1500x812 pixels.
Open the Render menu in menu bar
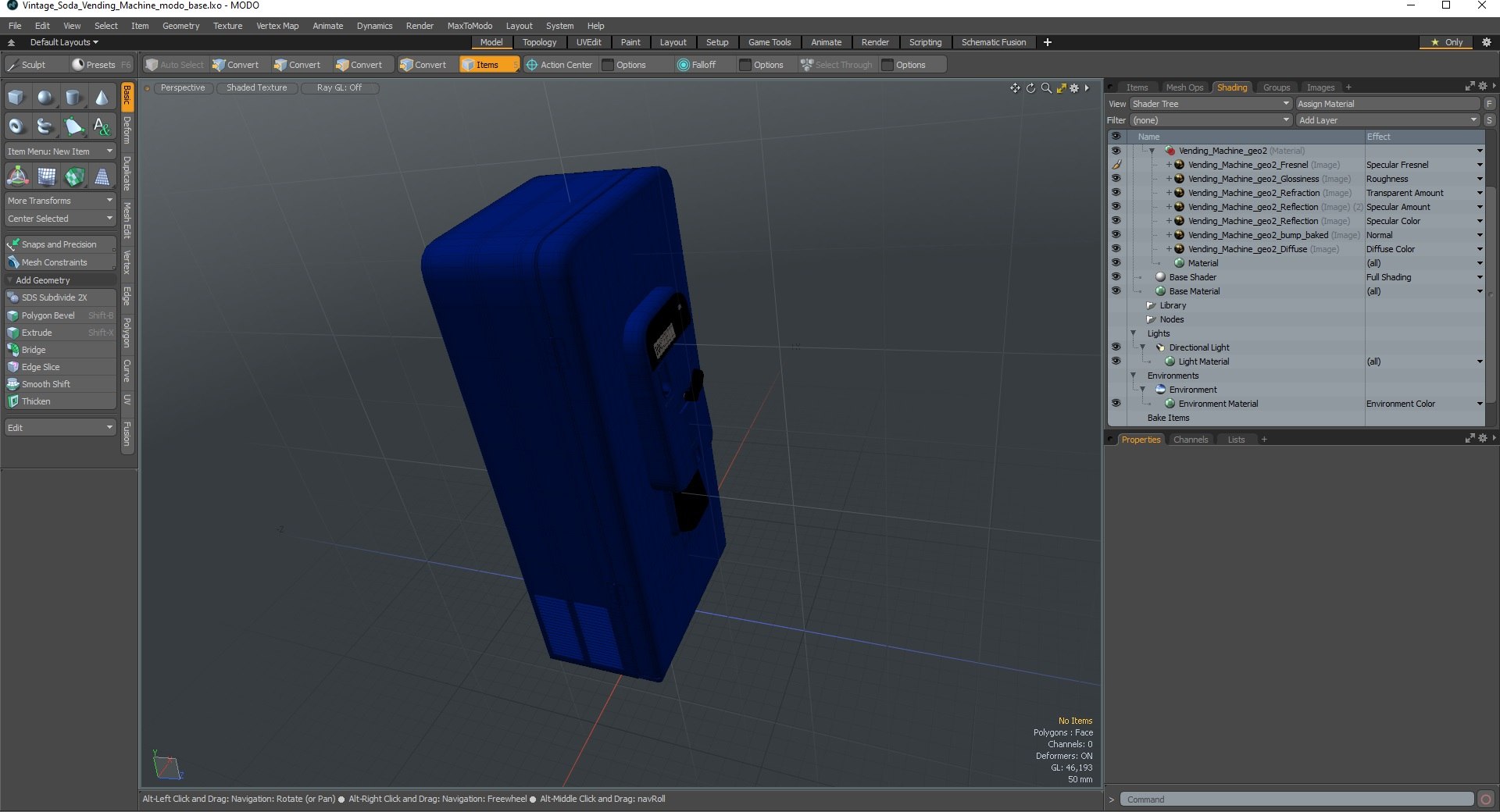coord(420,26)
